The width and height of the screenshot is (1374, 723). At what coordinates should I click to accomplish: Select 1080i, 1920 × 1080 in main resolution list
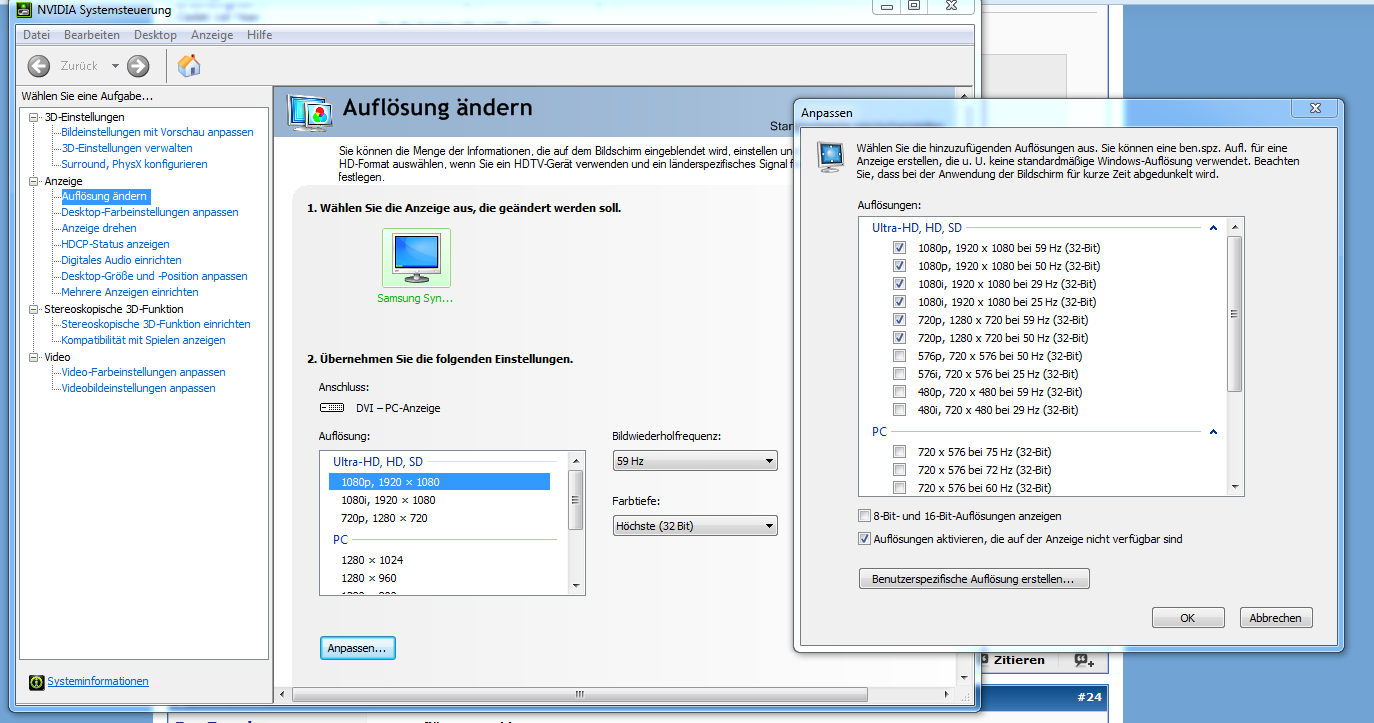click(x=388, y=500)
